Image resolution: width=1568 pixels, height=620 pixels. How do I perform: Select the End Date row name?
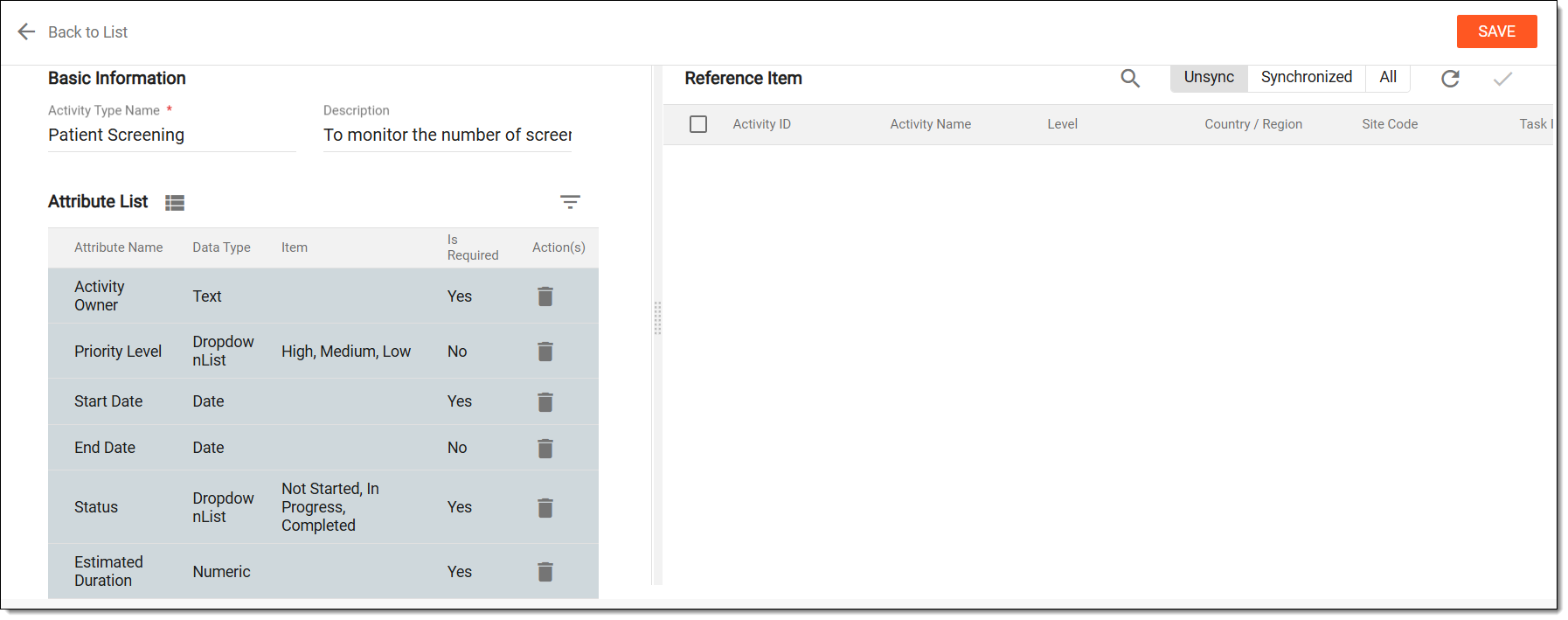(105, 448)
